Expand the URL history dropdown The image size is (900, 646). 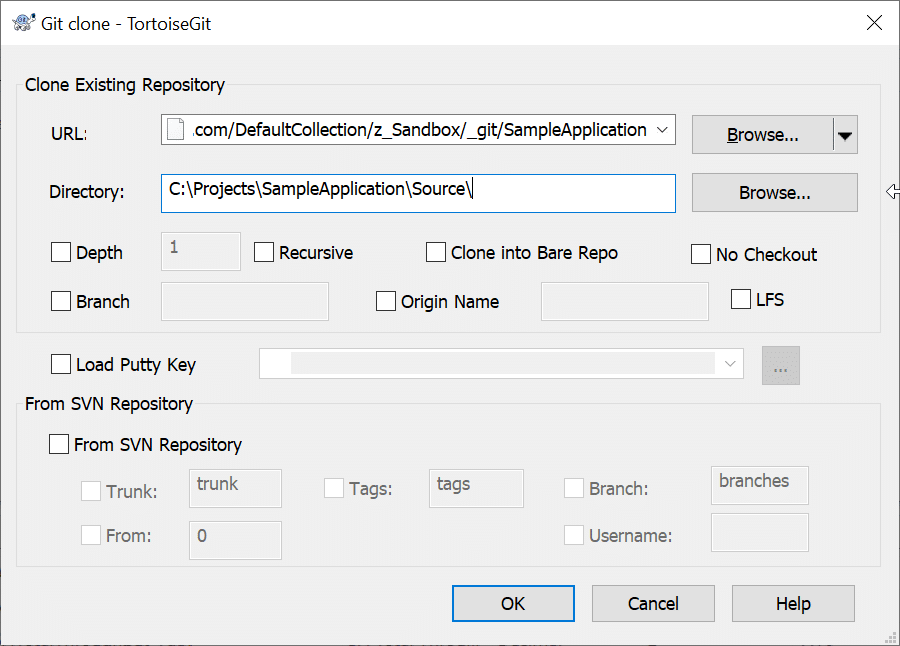662,130
